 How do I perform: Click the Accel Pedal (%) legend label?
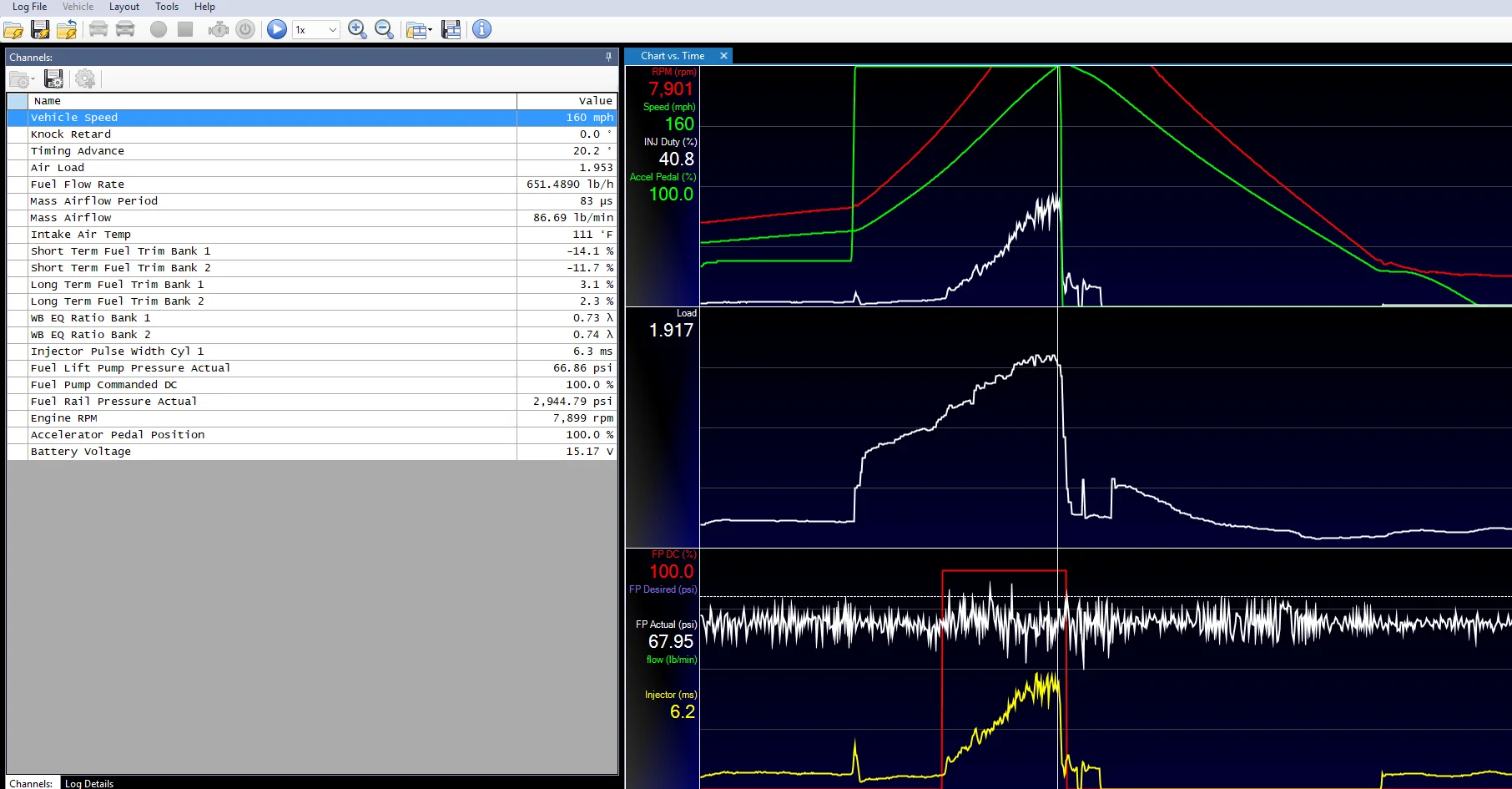pyautogui.click(x=663, y=177)
